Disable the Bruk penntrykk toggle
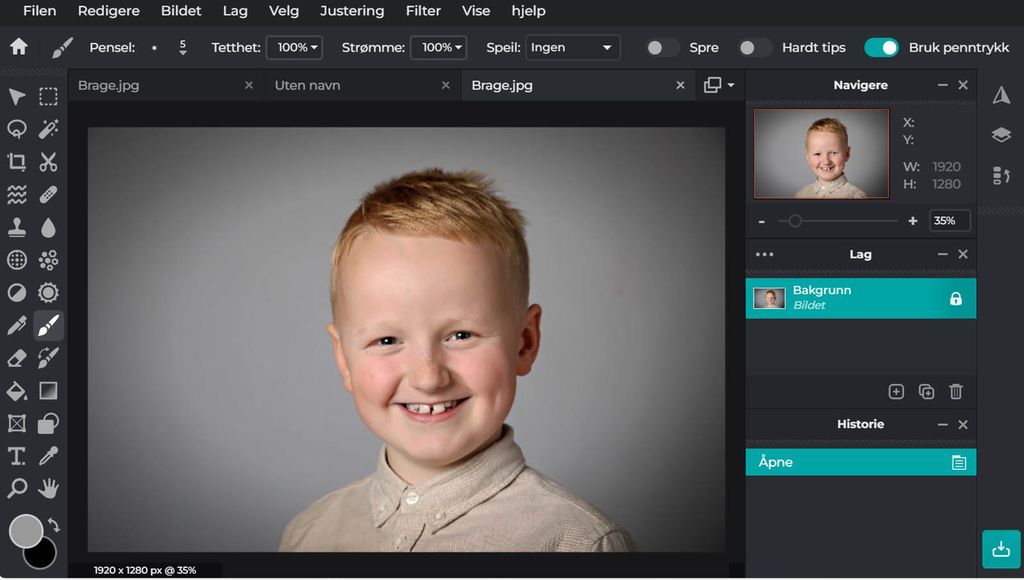1024x580 pixels. pos(881,47)
